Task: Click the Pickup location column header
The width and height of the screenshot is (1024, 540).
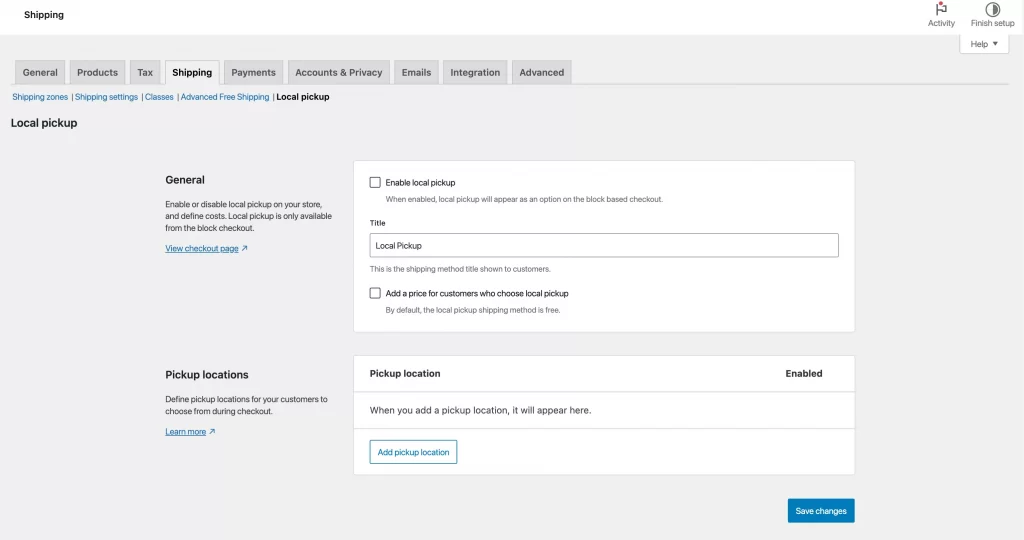Action: (405, 373)
